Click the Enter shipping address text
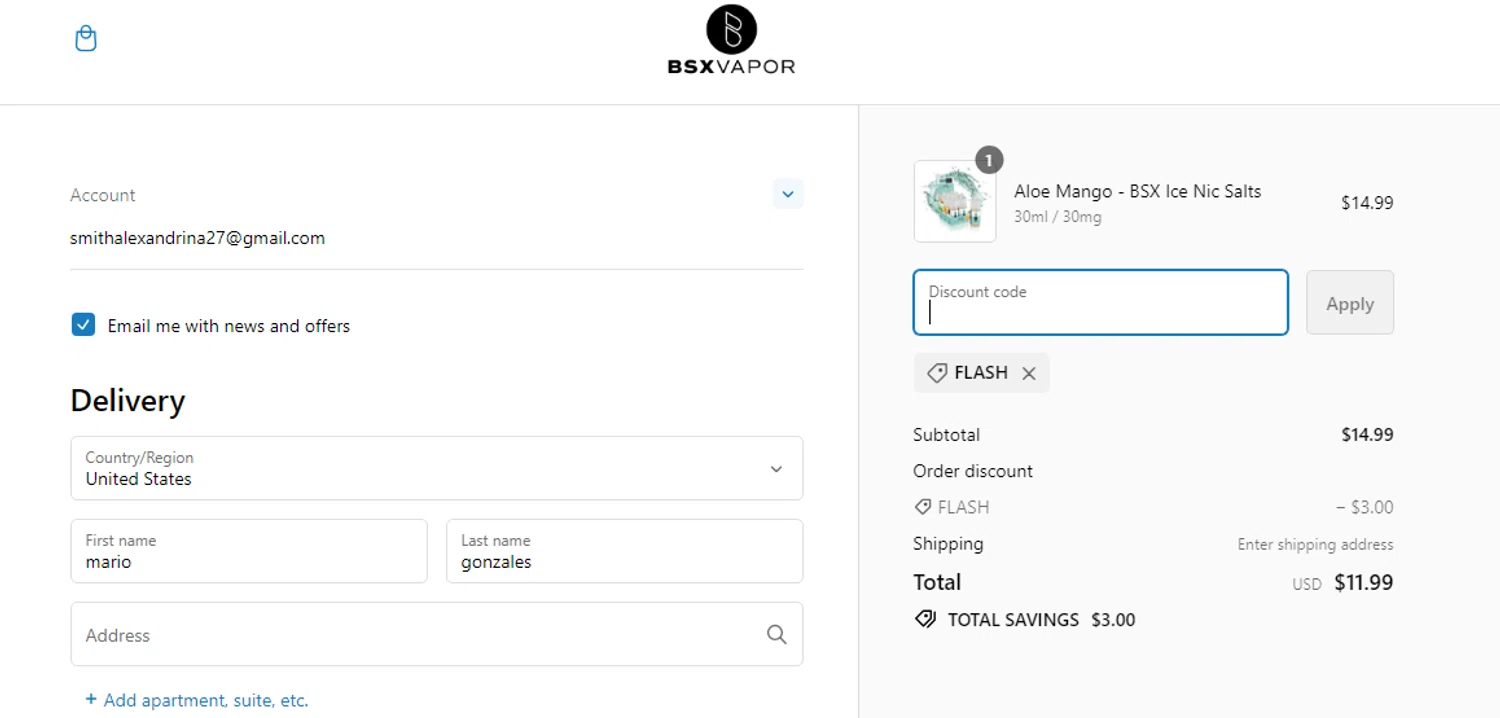This screenshot has height=718, width=1500. point(1315,544)
